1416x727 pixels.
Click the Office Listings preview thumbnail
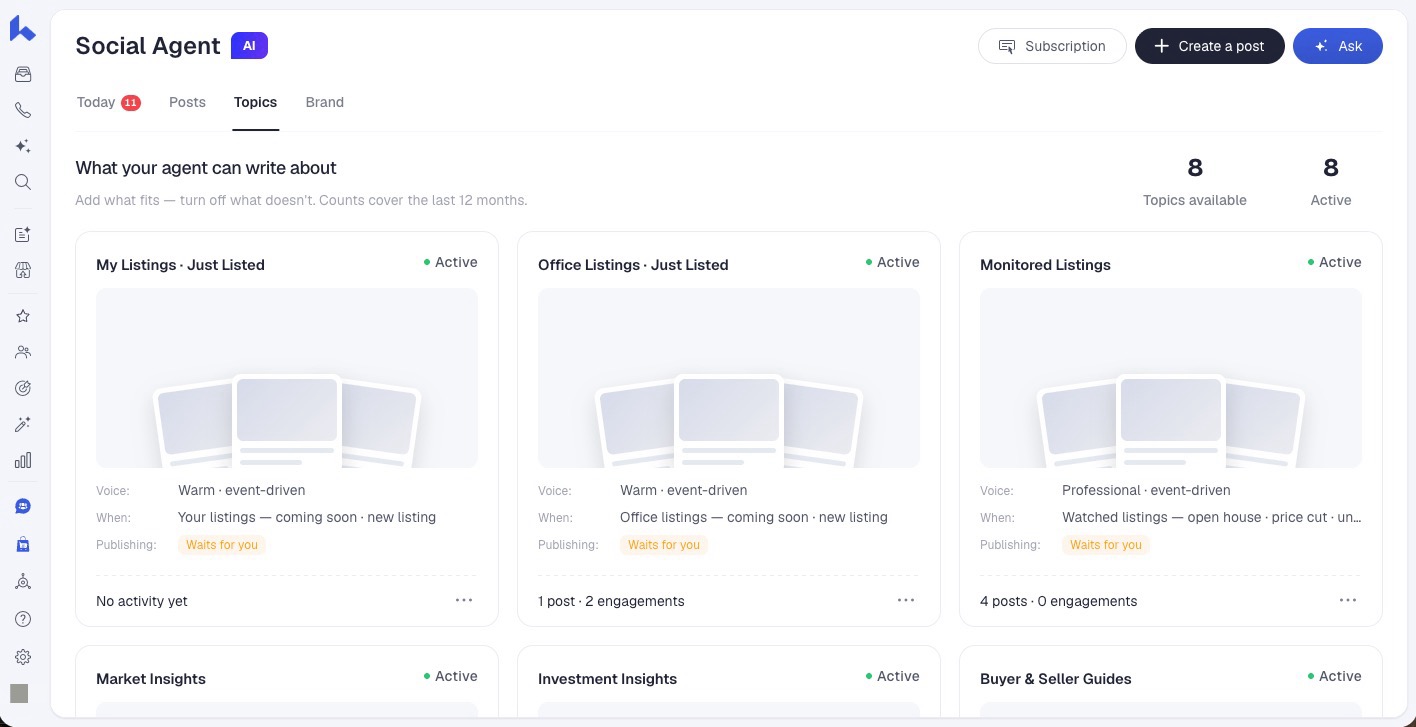point(729,378)
